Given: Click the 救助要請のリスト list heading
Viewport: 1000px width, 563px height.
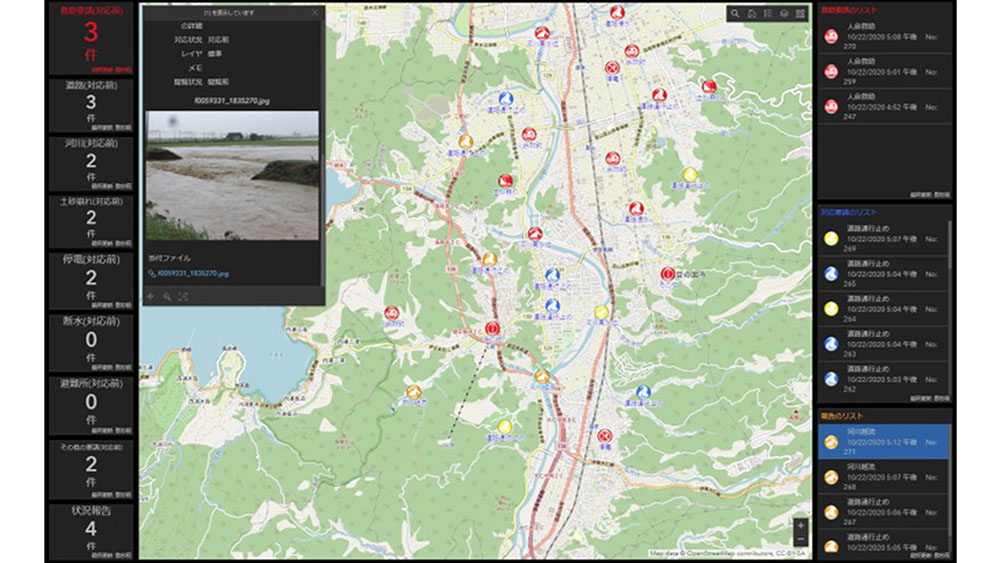Looking at the screenshot, I should pyautogui.click(x=849, y=10).
